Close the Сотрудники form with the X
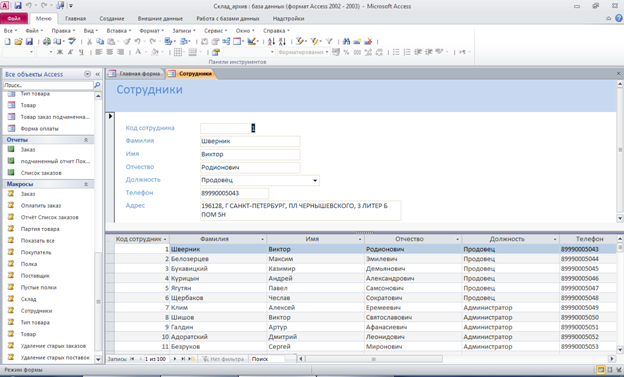This screenshot has width=624, height=377. pos(618,74)
